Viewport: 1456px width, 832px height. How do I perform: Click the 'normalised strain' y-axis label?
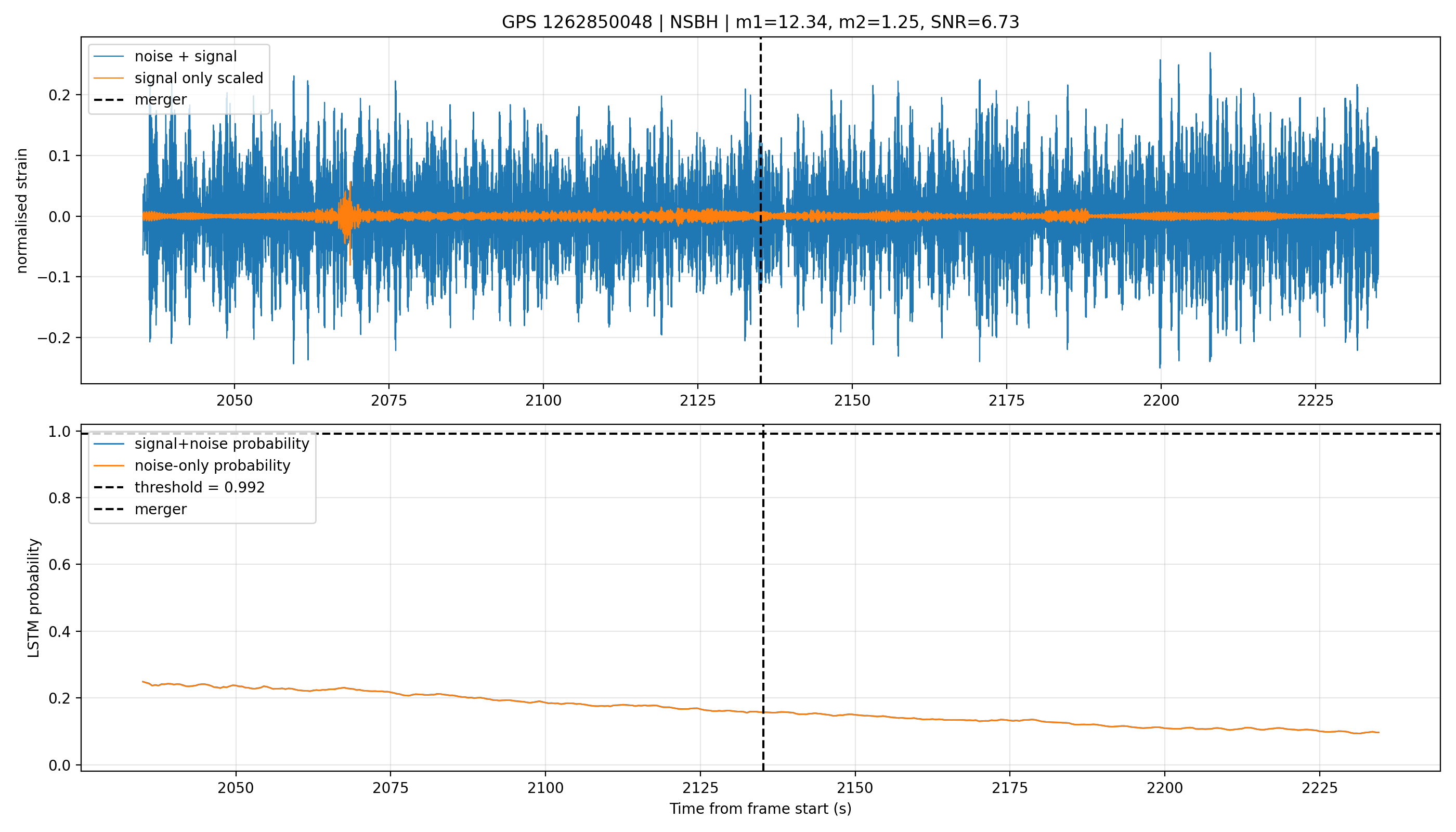click(22, 211)
